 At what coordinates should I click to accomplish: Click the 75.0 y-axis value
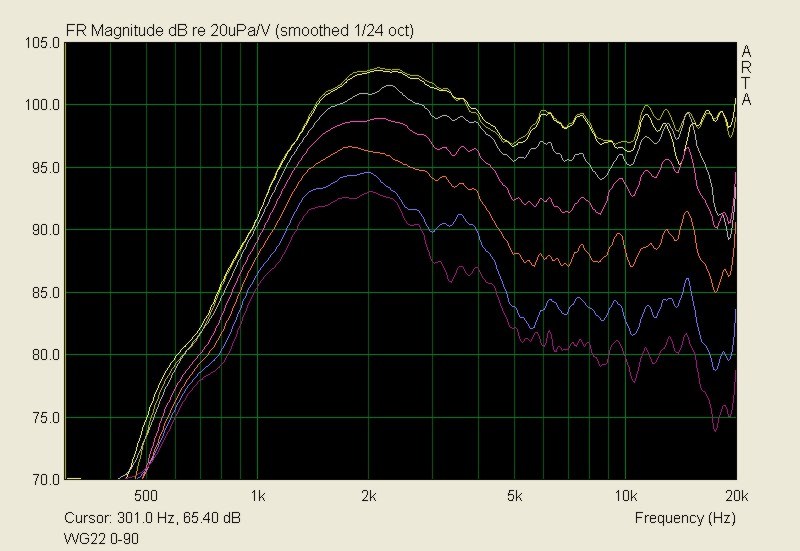pyautogui.click(x=45, y=418)
